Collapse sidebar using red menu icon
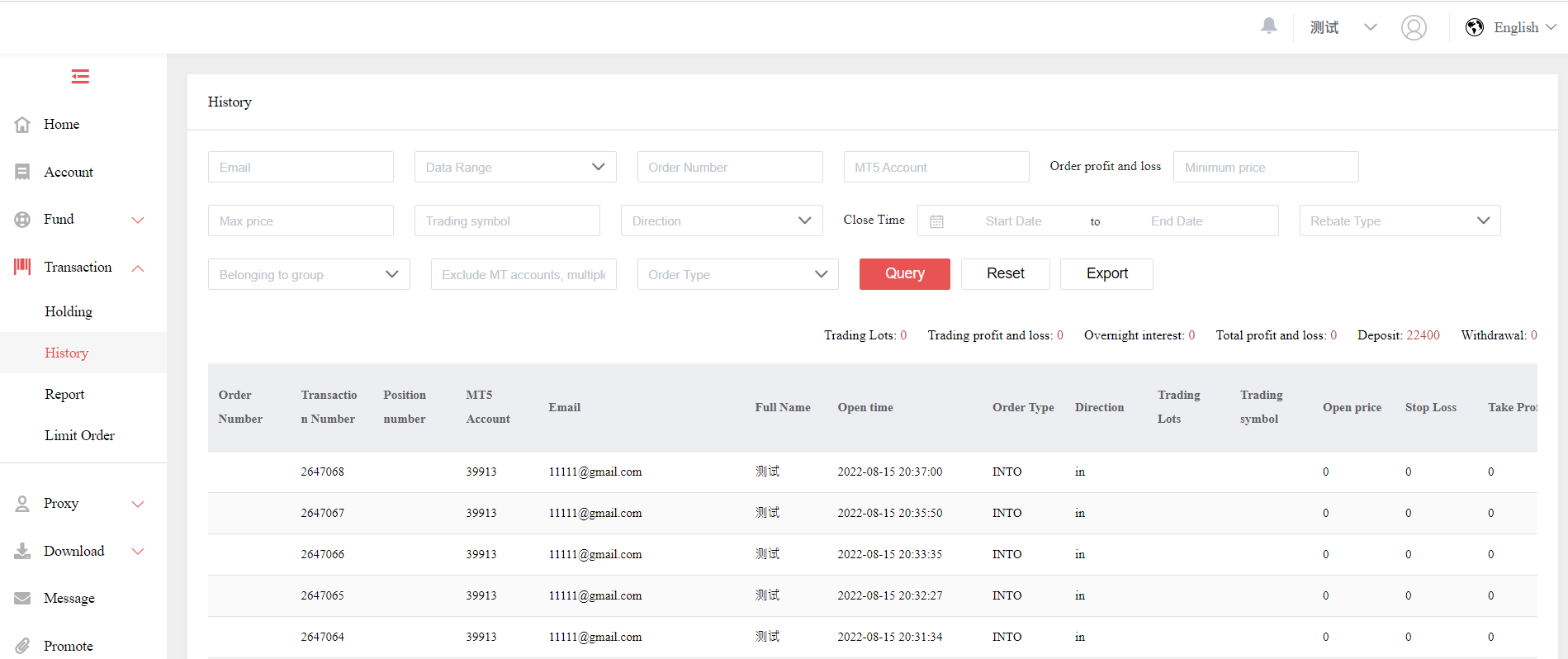The width and height of the screenshot is (1568, 659). [x=80, y=77]
